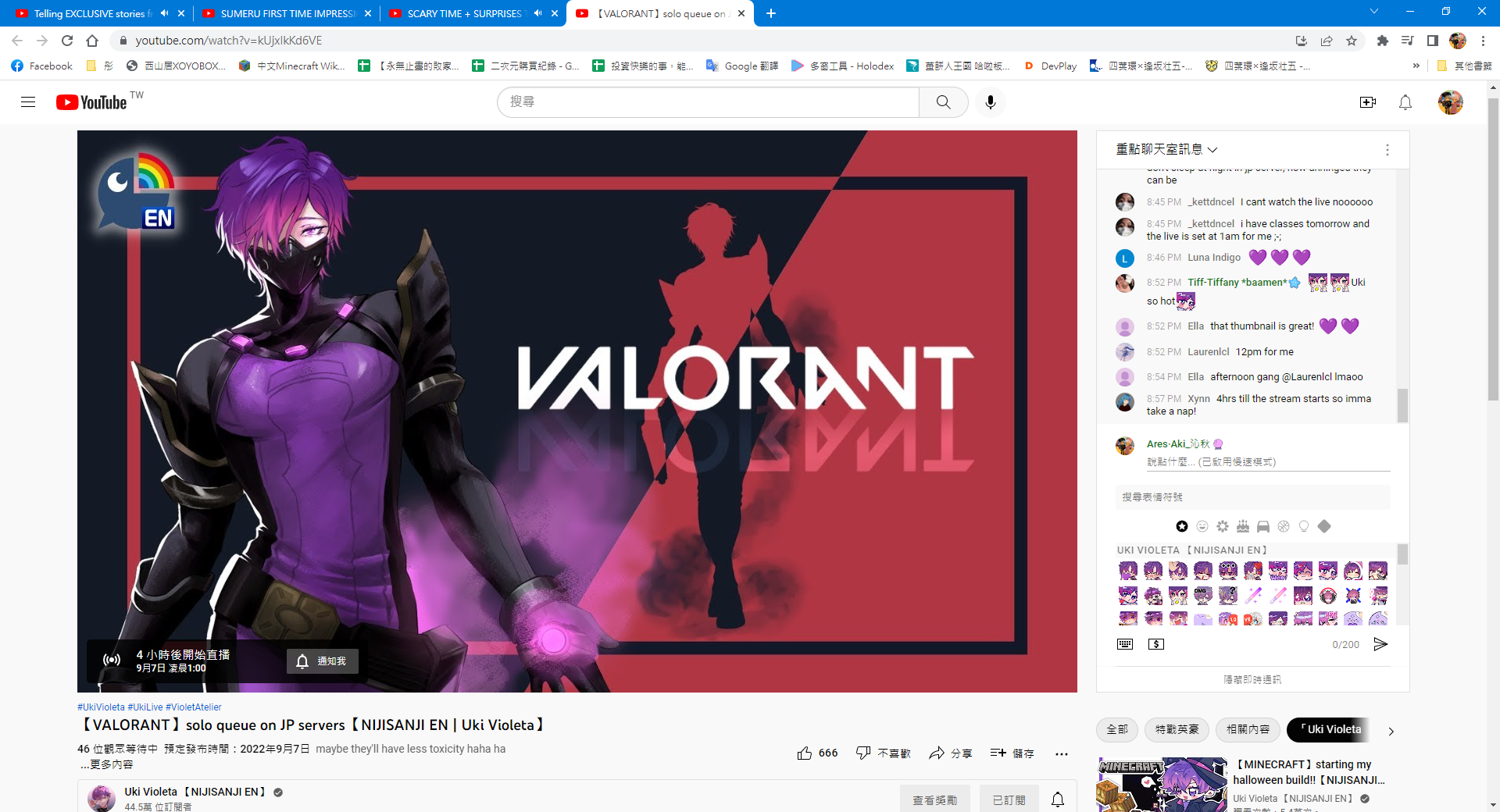
Task: Select the 相關內容 filter chip
Action: pyautogui.click(x=1248, y=729)
